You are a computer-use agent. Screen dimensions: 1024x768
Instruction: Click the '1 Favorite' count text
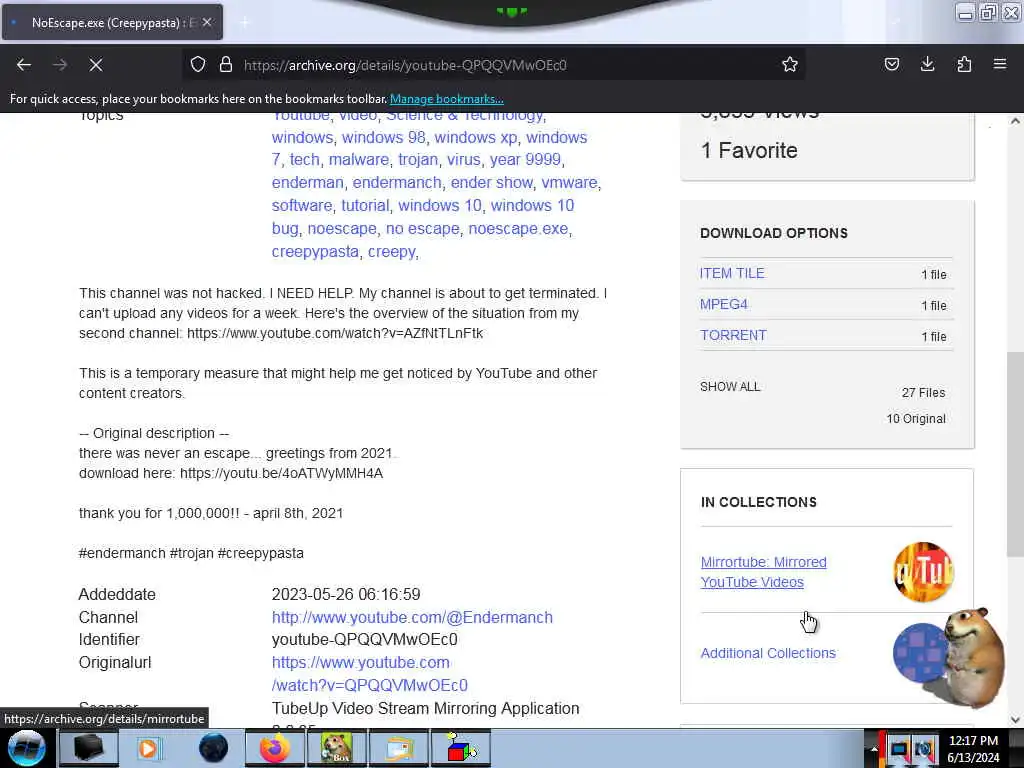pos(749,151)
